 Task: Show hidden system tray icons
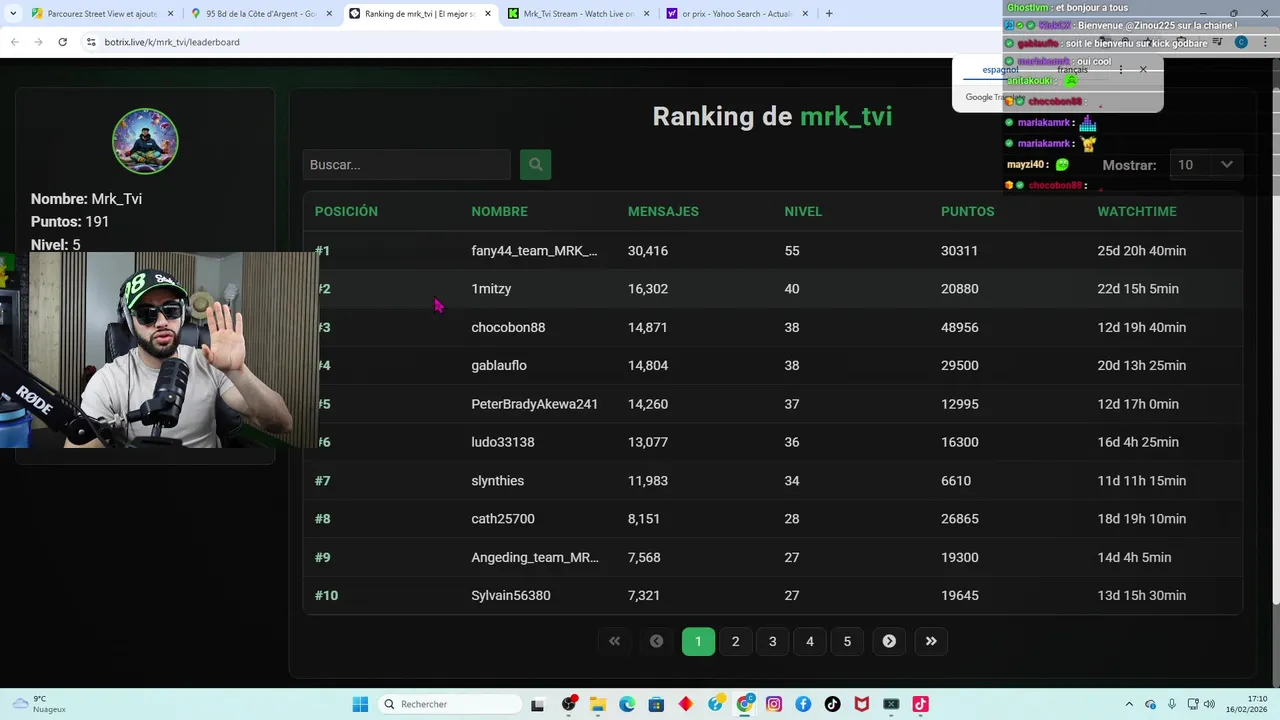(x=1129, y=704)
